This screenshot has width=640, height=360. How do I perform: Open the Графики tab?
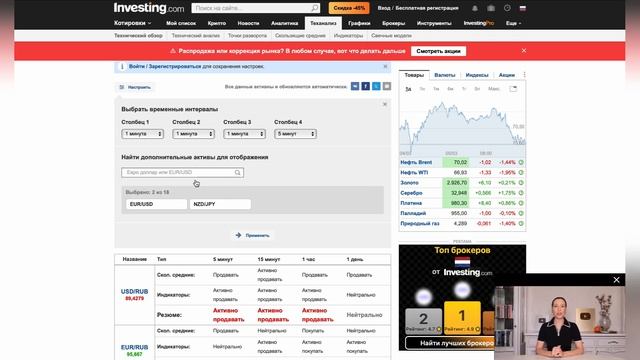359,23
